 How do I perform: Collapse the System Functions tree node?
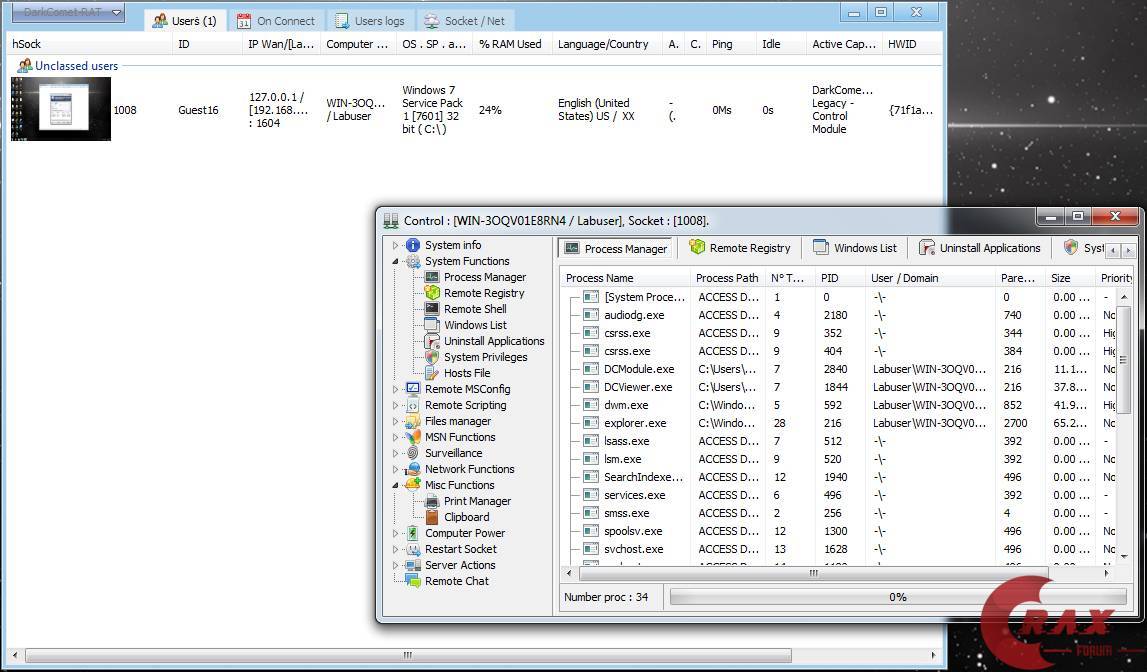tap(396, 261)
